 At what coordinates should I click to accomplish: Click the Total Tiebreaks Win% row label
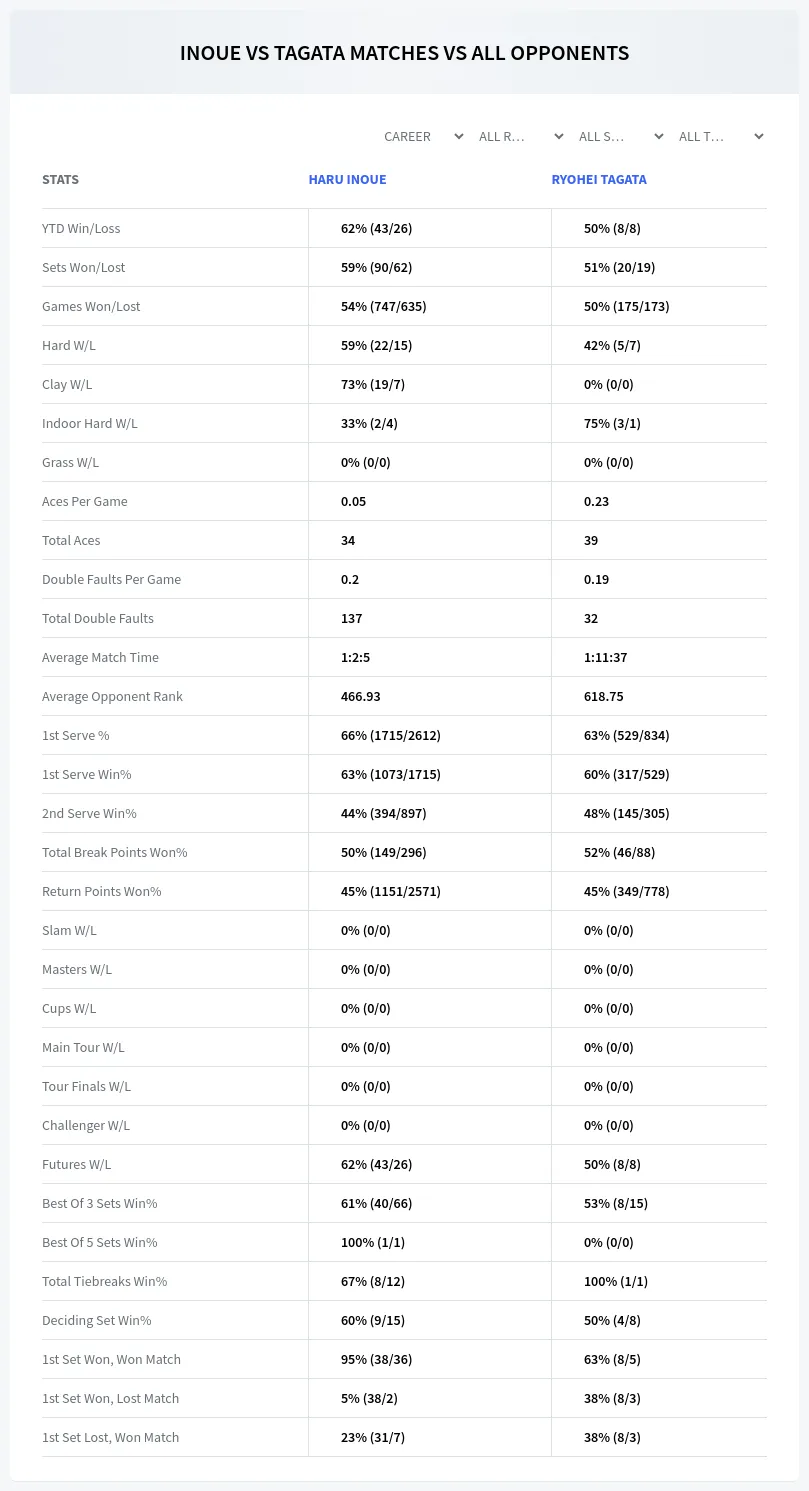[105, 1281]
